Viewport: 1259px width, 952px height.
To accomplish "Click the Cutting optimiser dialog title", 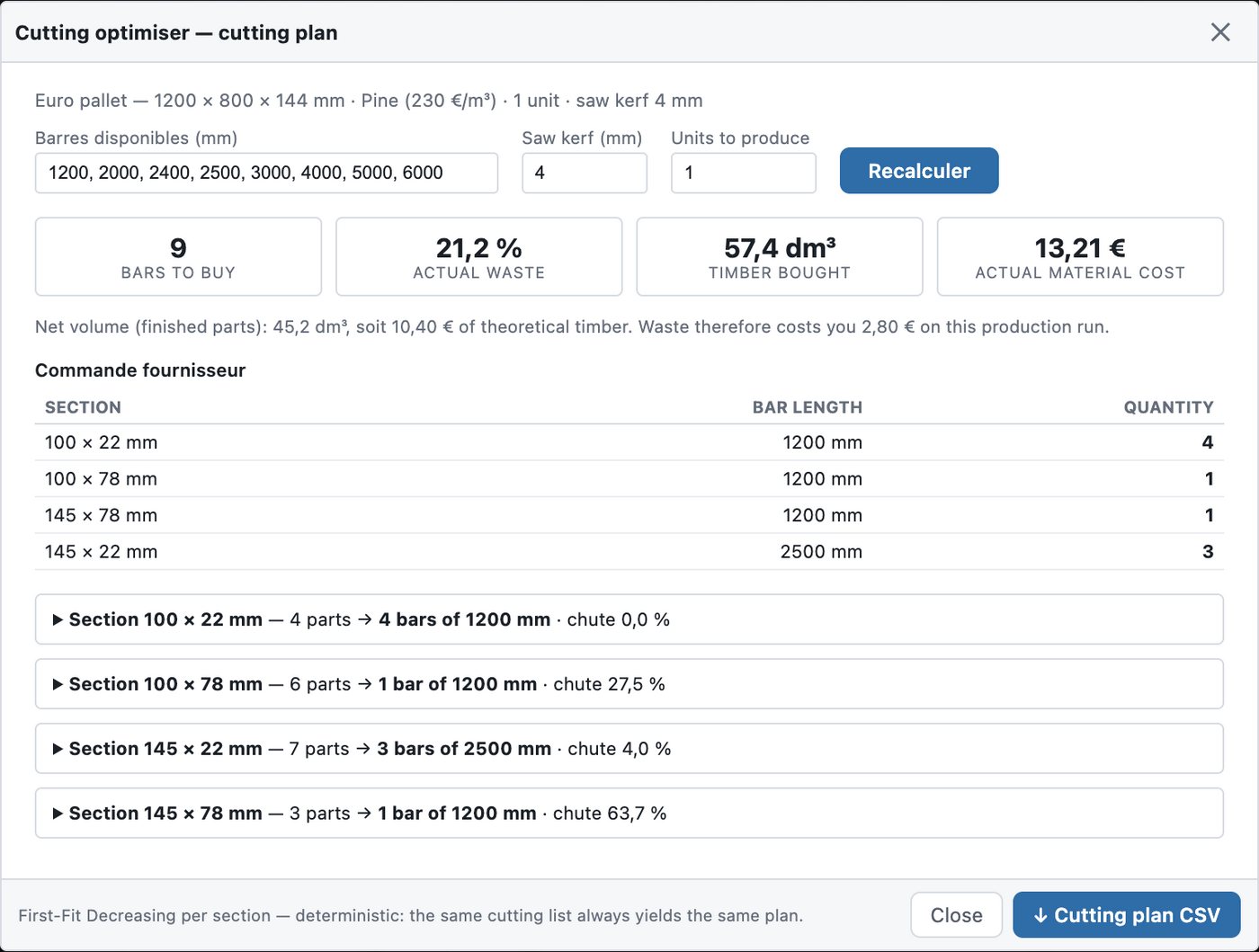I will coord(176,33).
